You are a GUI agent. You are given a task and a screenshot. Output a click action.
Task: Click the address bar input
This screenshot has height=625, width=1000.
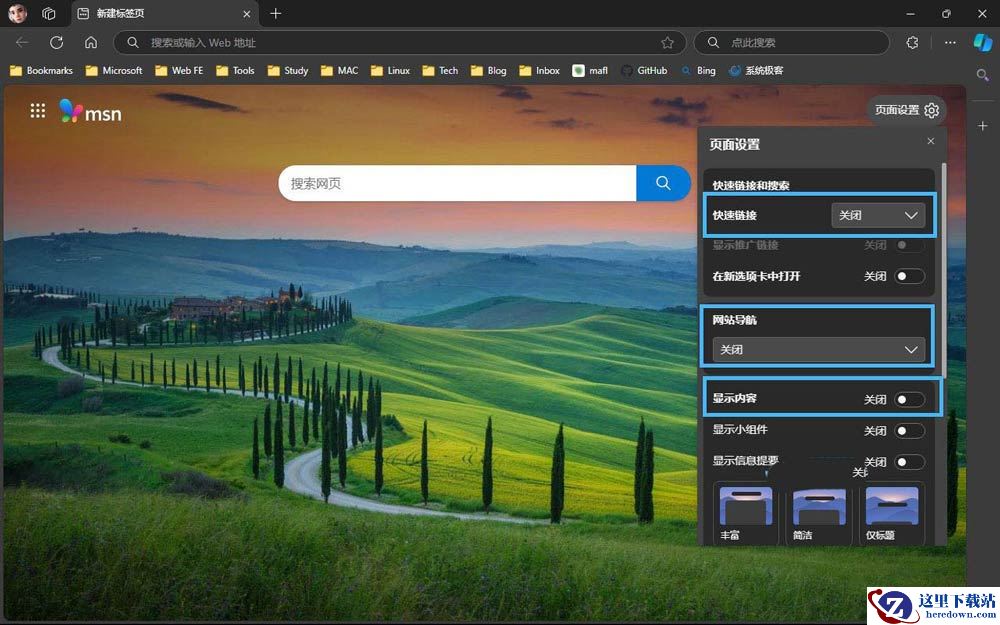tap(399, 43)
